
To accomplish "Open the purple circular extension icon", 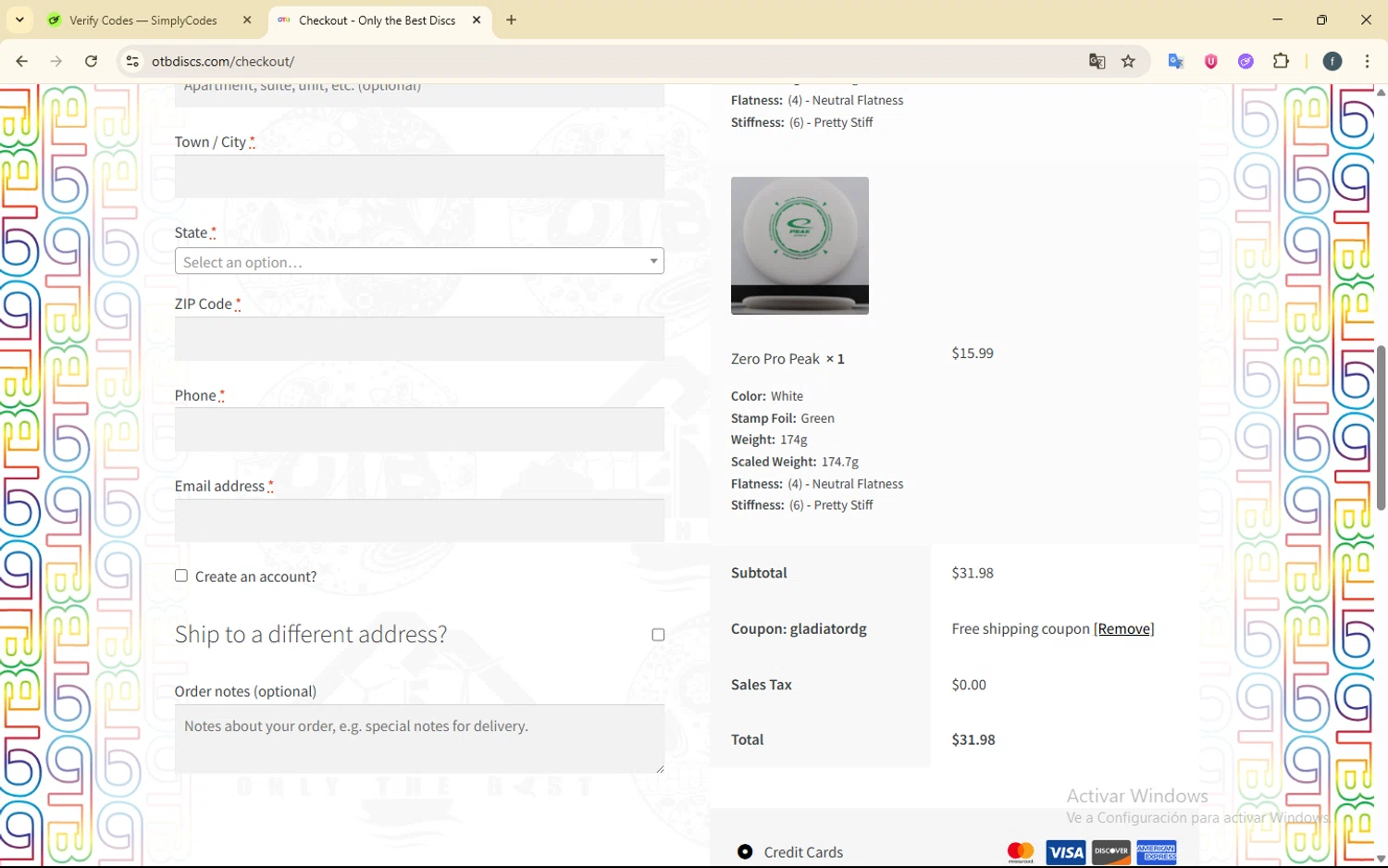I will coord(1245,61).
